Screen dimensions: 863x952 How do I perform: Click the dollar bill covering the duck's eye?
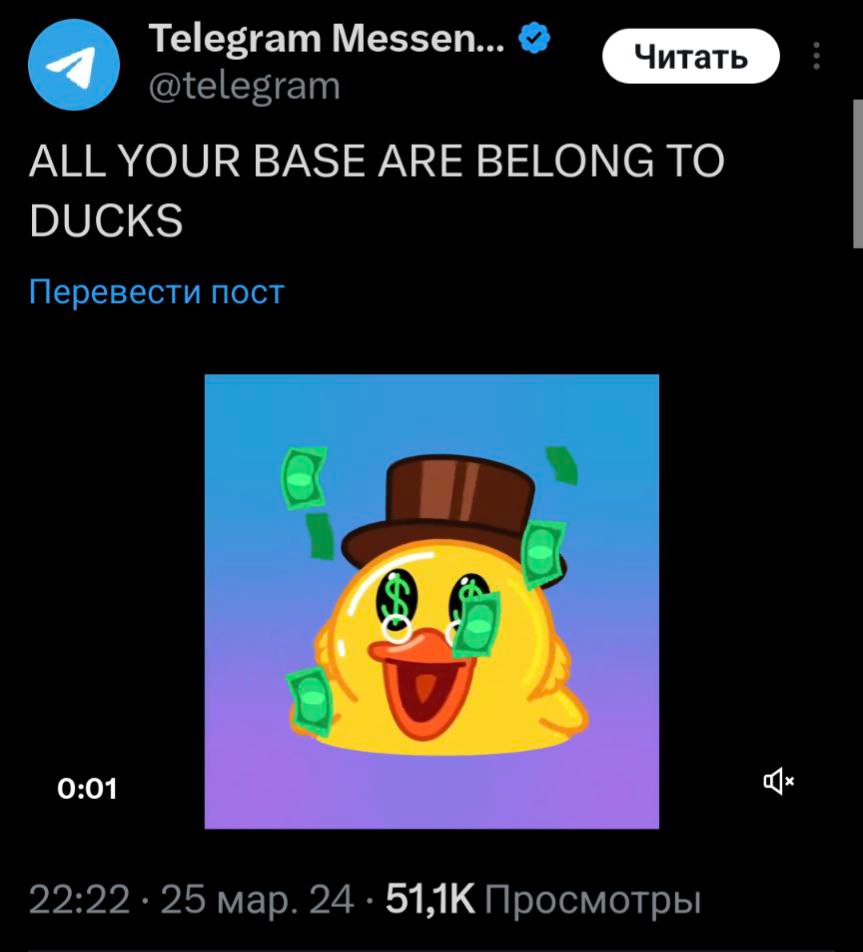478,624
